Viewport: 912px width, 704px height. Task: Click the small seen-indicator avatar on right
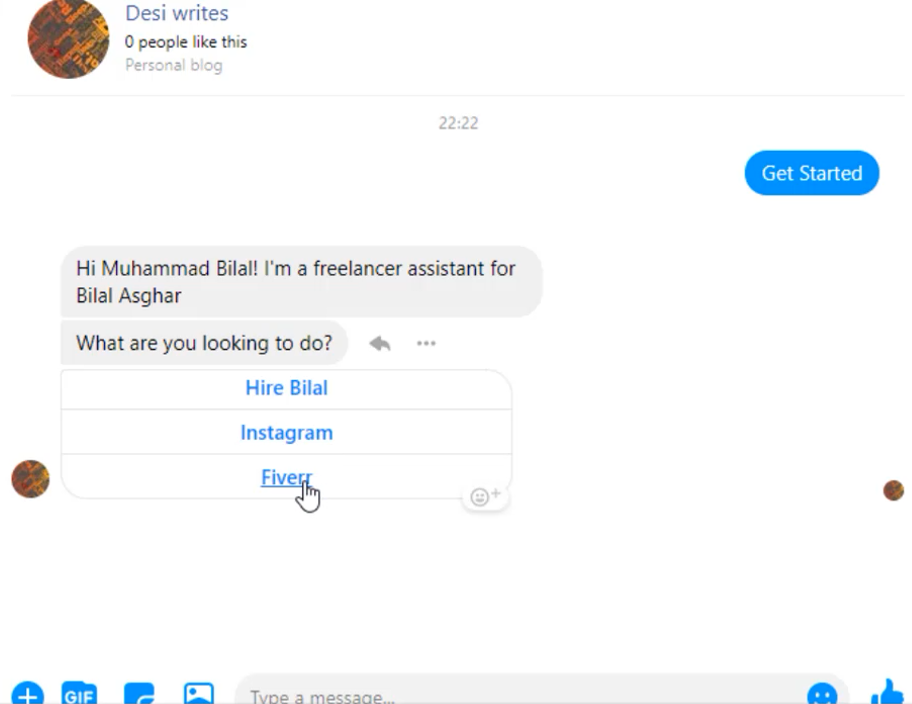[893, 490]
